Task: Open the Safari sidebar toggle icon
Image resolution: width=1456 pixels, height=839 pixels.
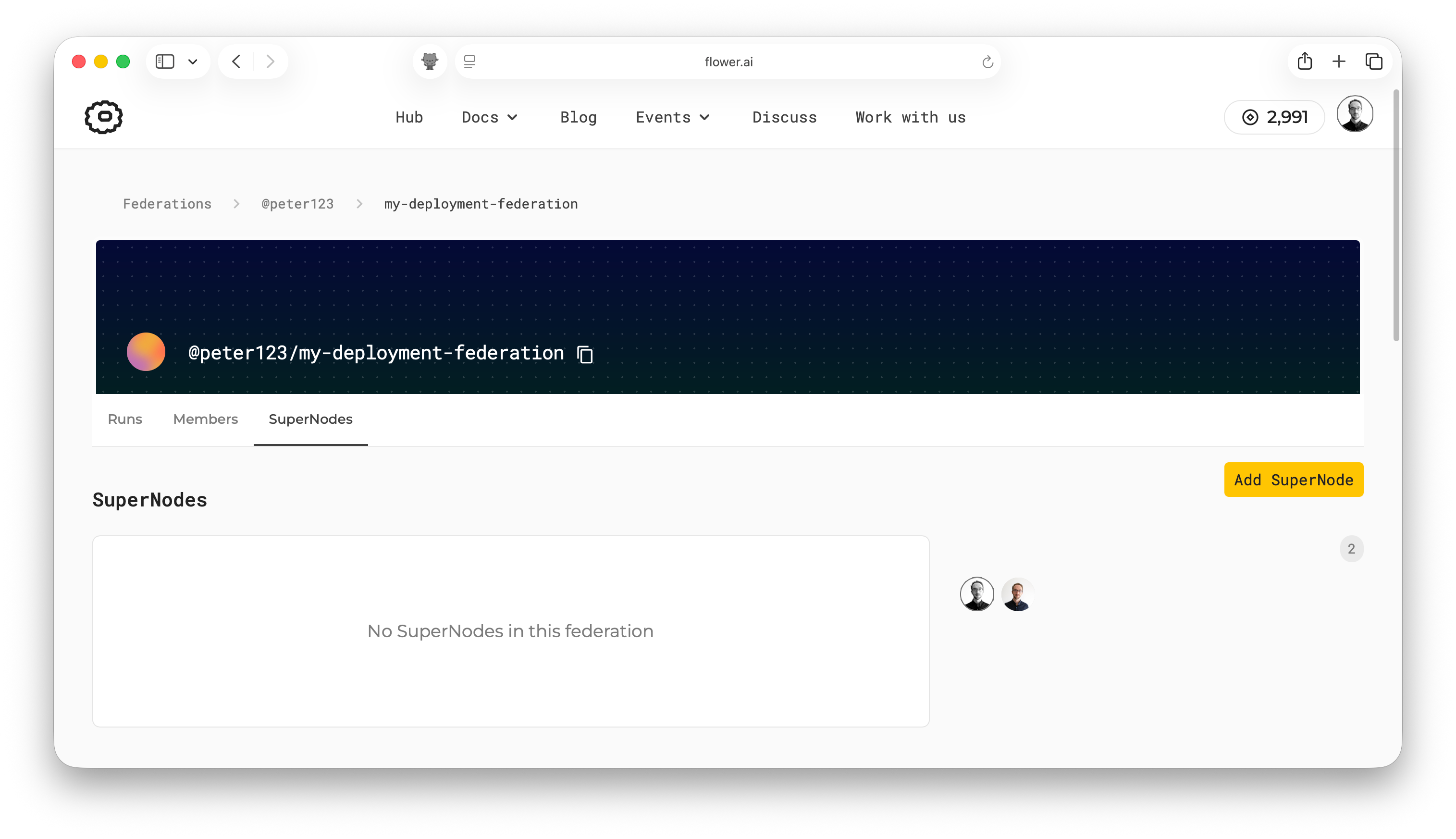Action: click(x=165, y=61)
